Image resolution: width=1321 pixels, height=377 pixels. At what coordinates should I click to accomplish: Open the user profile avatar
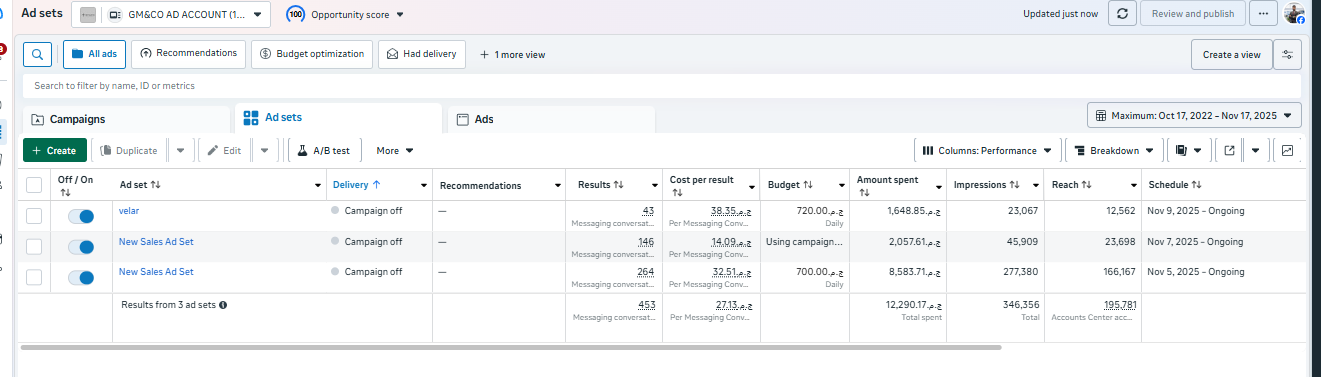pyautogui.click(x=1294, y=14)
